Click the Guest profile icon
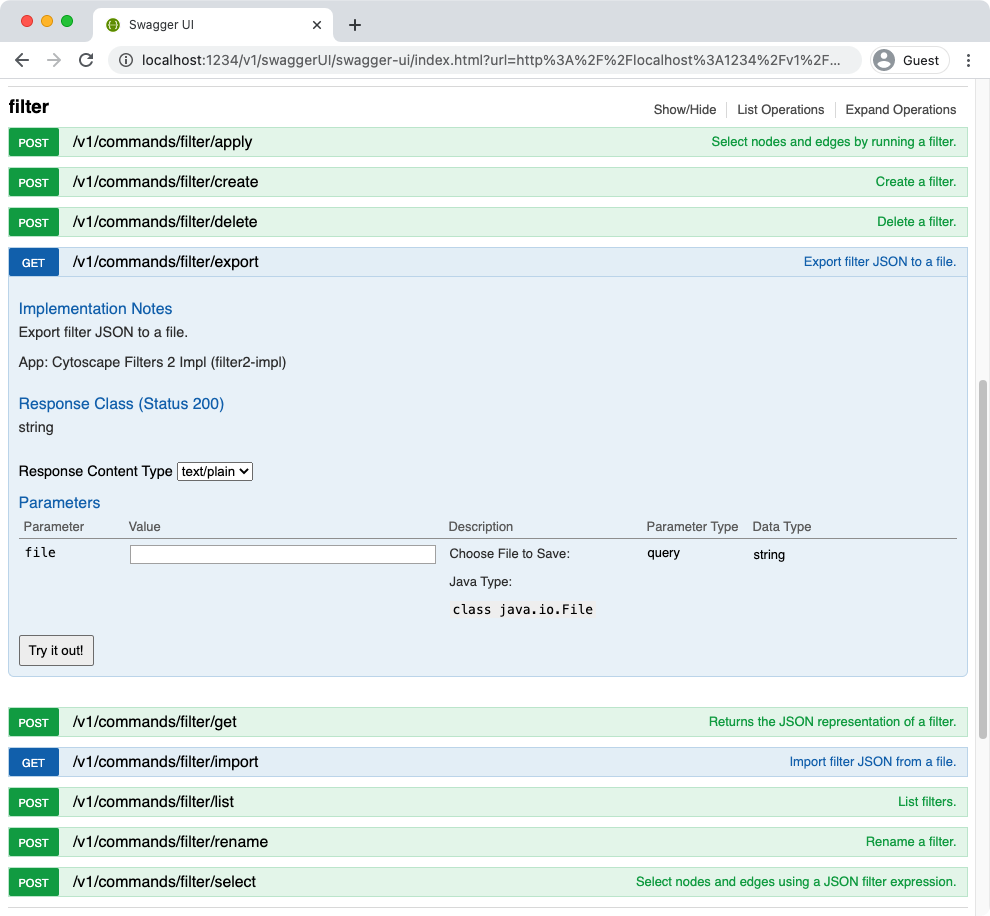The image size is (990, 916). pos(884,60)
